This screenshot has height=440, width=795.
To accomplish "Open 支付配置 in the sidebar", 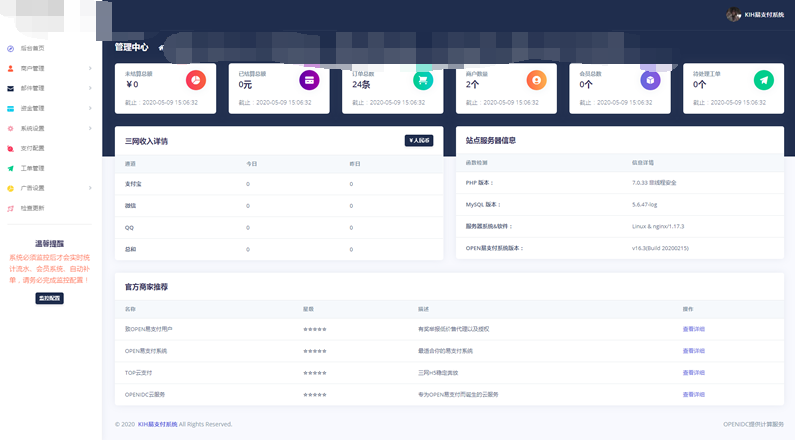I will (32, 148).
